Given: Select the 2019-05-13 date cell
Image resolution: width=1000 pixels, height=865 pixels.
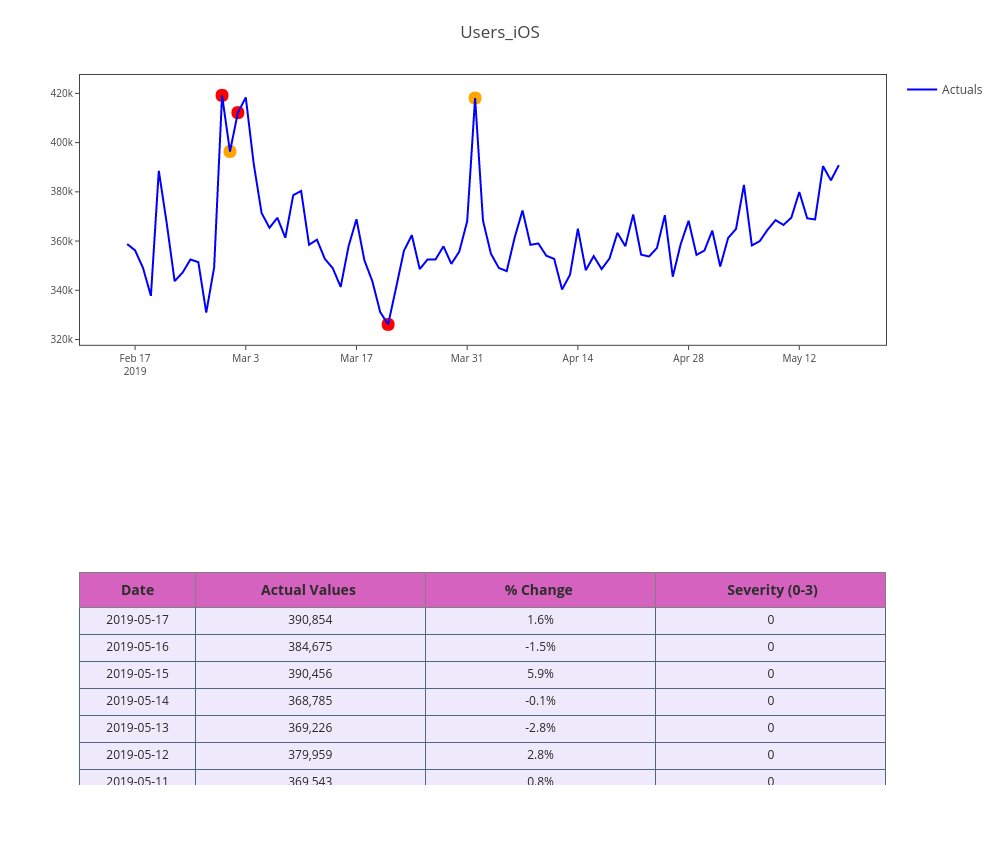Looking at the screenshot, I should pos(137,728).
